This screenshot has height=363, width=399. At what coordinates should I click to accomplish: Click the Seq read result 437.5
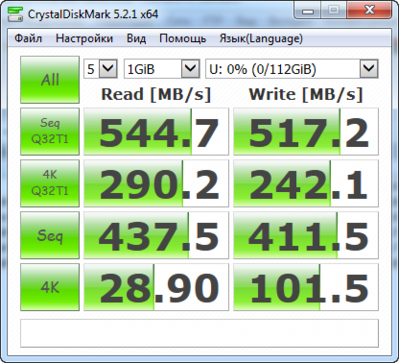pos(156,235)
